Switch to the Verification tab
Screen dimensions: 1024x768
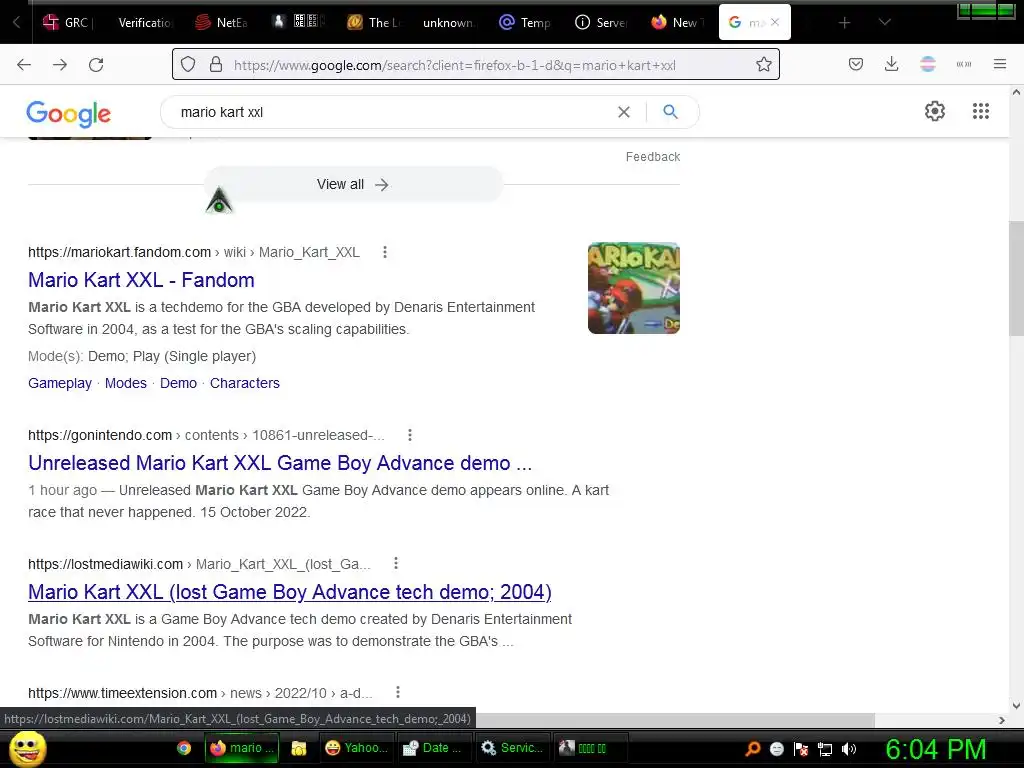[x=144, y=22]
